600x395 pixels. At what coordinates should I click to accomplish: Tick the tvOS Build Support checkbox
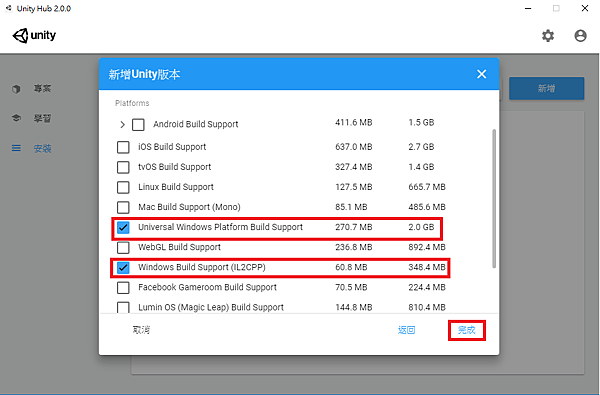tap(123, 167)
